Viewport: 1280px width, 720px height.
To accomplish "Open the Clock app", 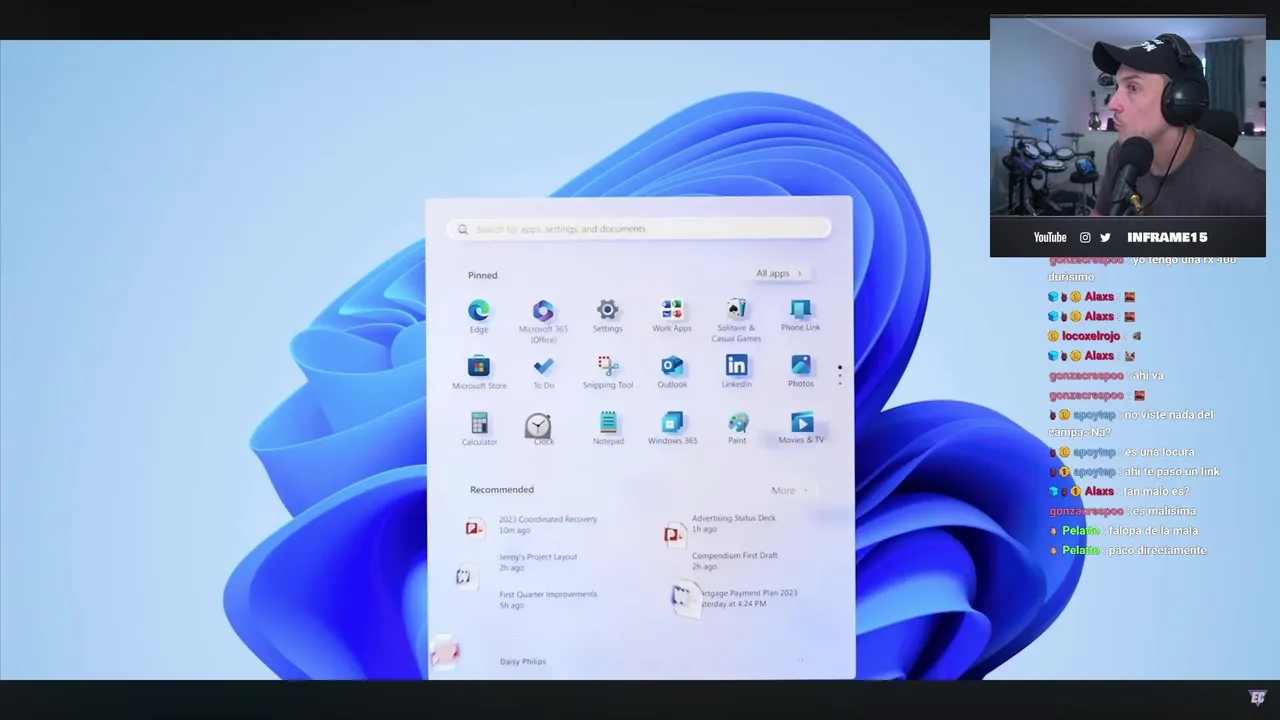I will (x=538, y=429).
